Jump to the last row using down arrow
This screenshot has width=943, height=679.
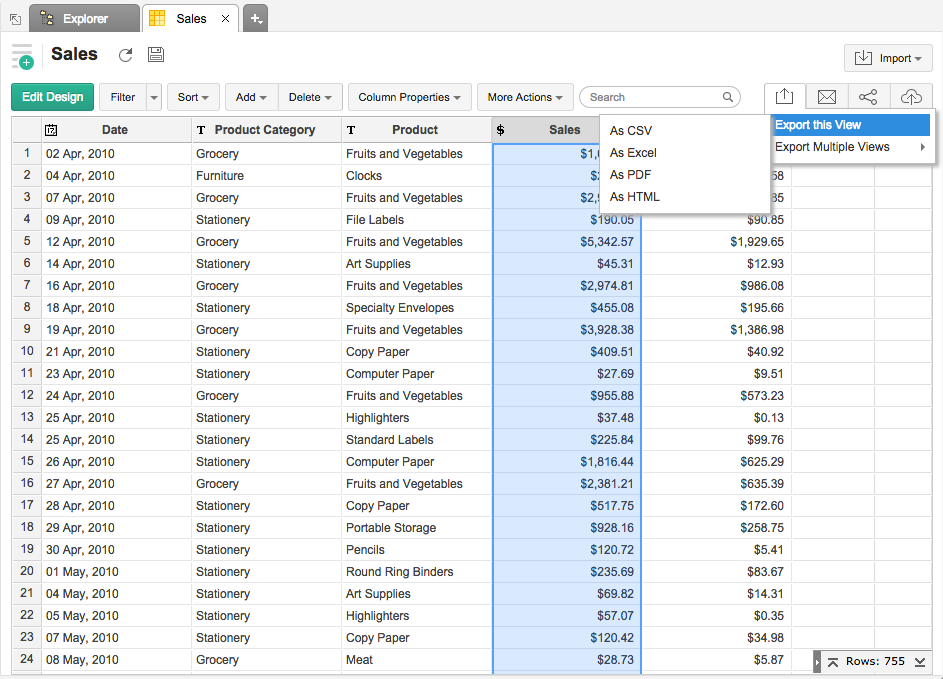pyautogui.click(x=920, y=662)
